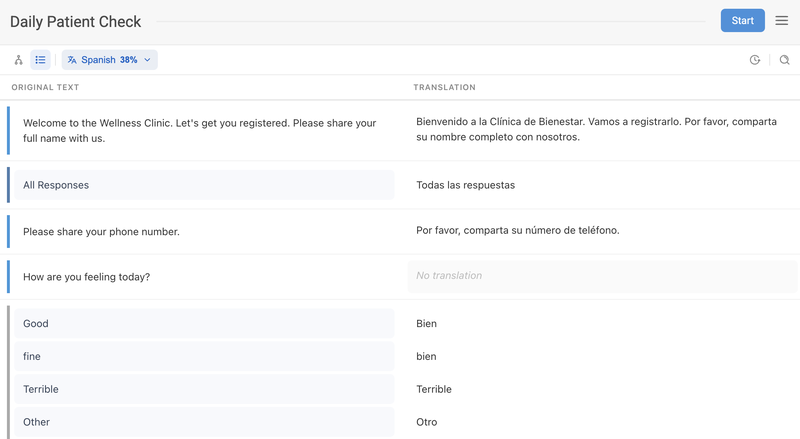
Task: Select the list view icon
Action: (x=40, y=60)
